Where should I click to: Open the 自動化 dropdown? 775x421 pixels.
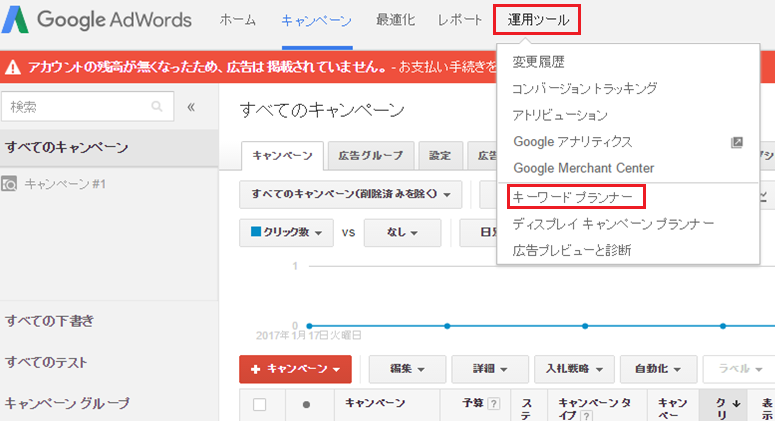pos(658,369)
